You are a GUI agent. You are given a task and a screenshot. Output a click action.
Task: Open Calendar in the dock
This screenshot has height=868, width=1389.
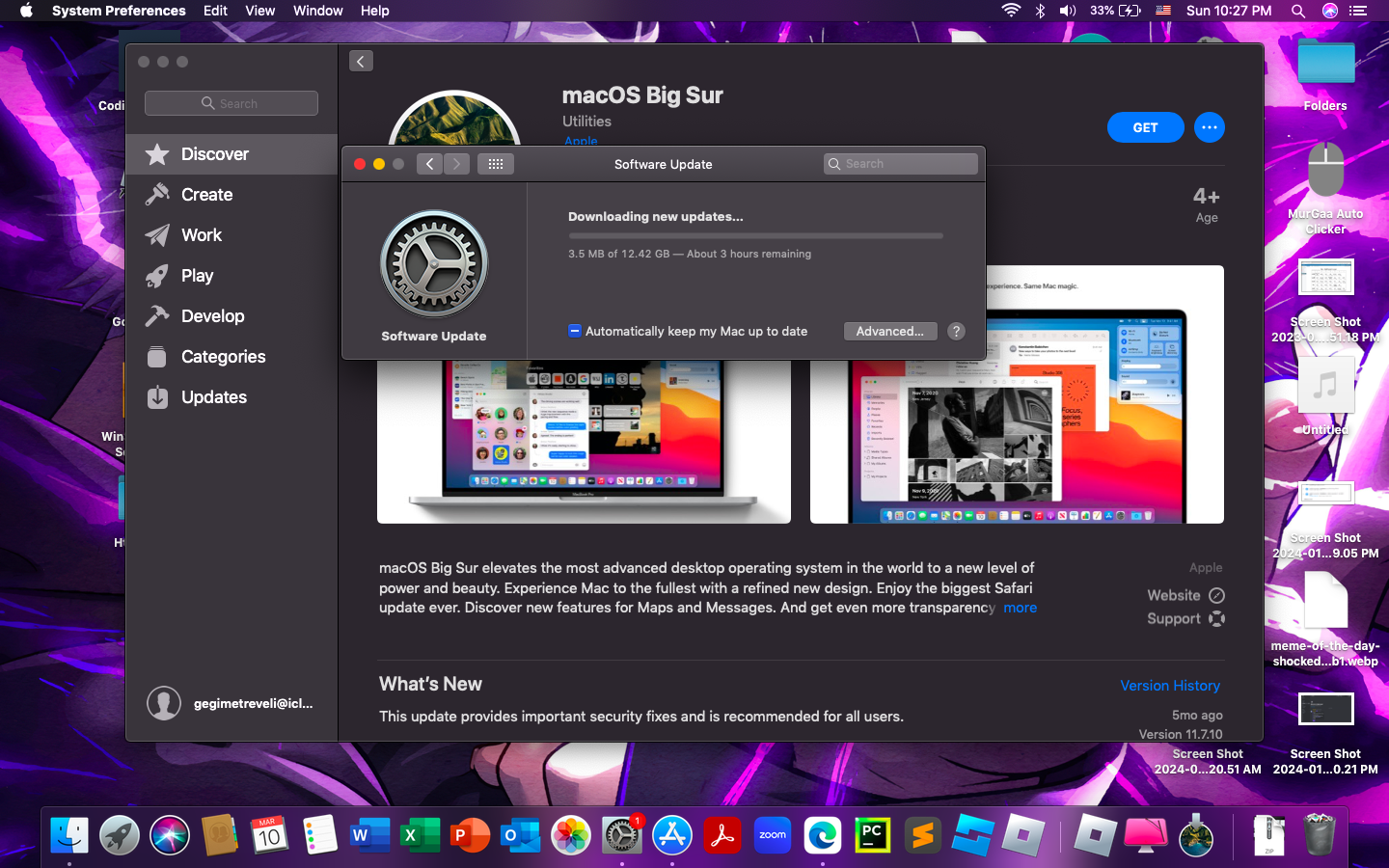click(x=270, y=835)
